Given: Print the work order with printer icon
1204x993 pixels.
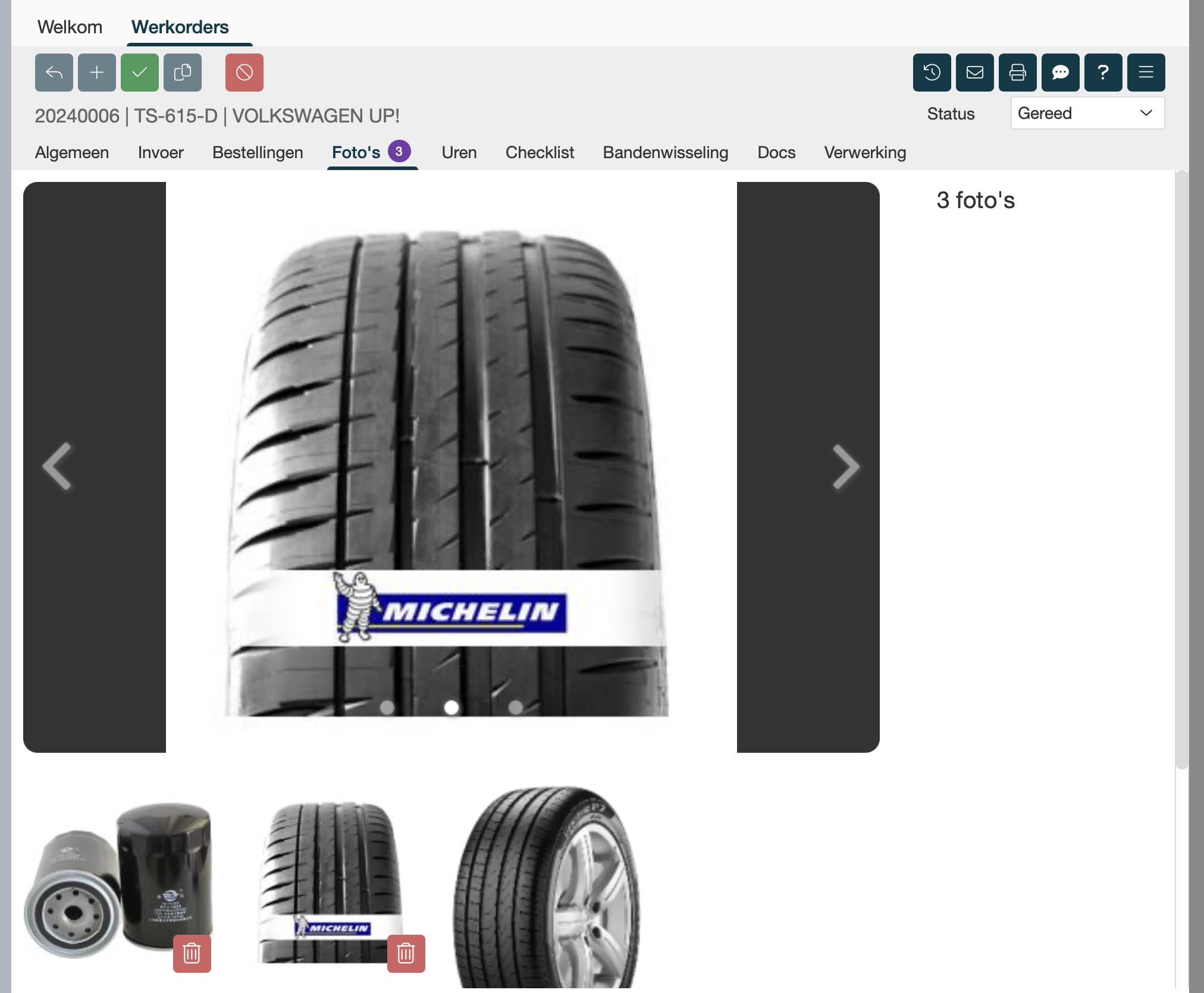Looking at the screenshot, I should [1017, 73].
